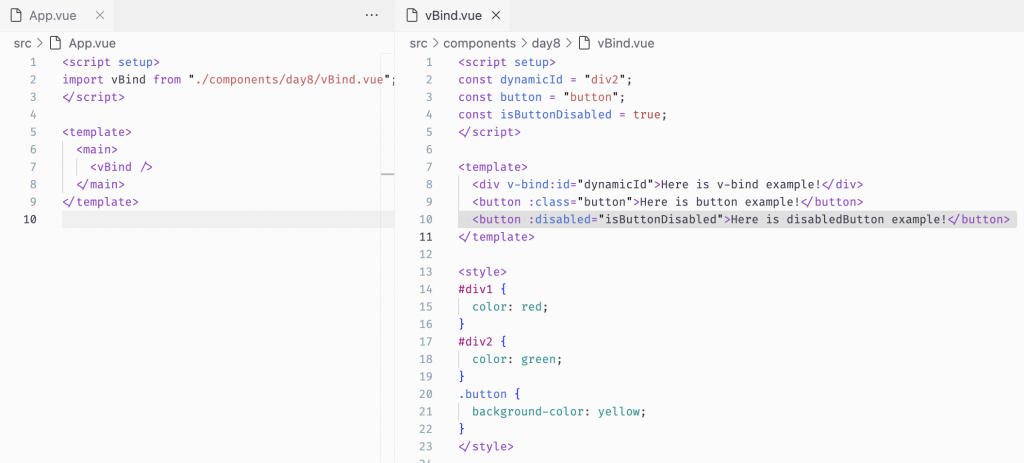Click the file icon on App.vue tab

tap(16, 15)
